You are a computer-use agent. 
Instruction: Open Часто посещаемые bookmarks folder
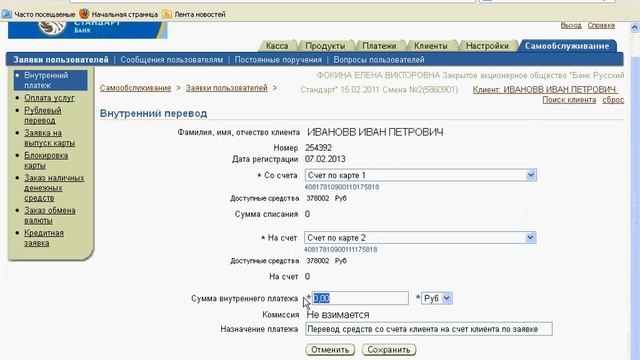(x=39, y=14)
